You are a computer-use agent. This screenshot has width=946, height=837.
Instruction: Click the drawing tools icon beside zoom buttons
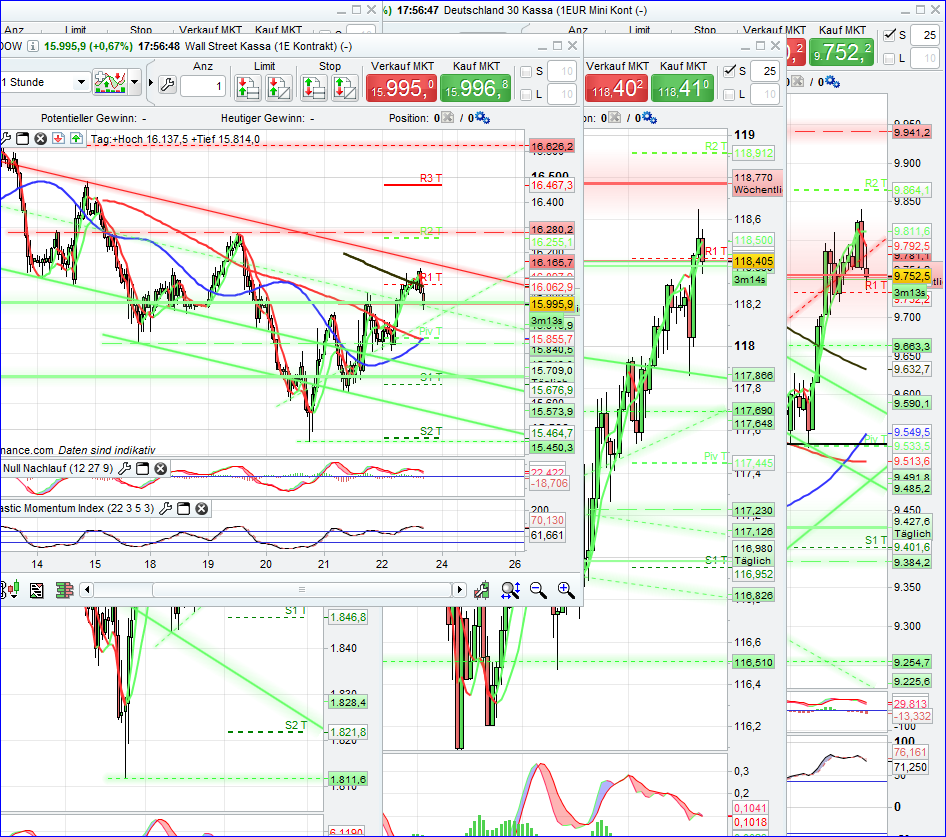(x=481, y=590)
